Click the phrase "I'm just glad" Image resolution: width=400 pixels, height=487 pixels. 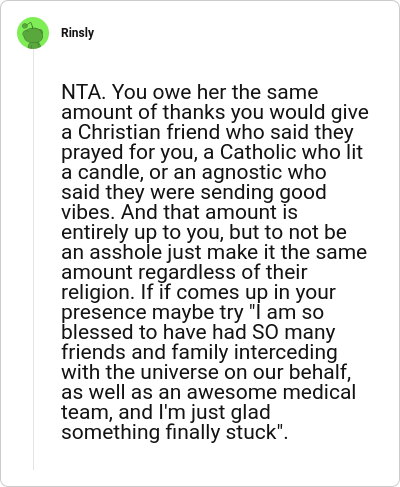(x=215, y=413)
